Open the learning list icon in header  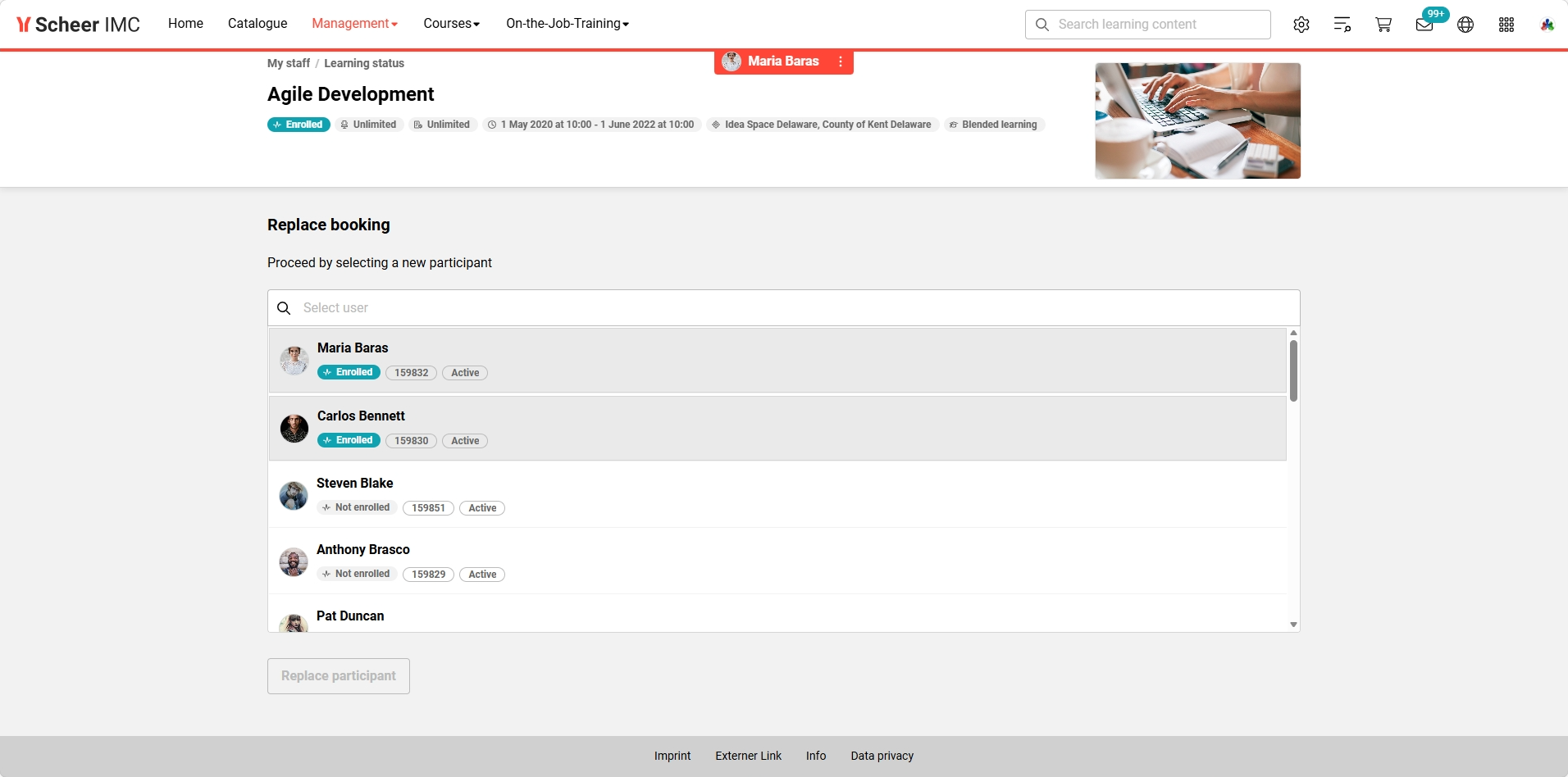[1342, 25]
